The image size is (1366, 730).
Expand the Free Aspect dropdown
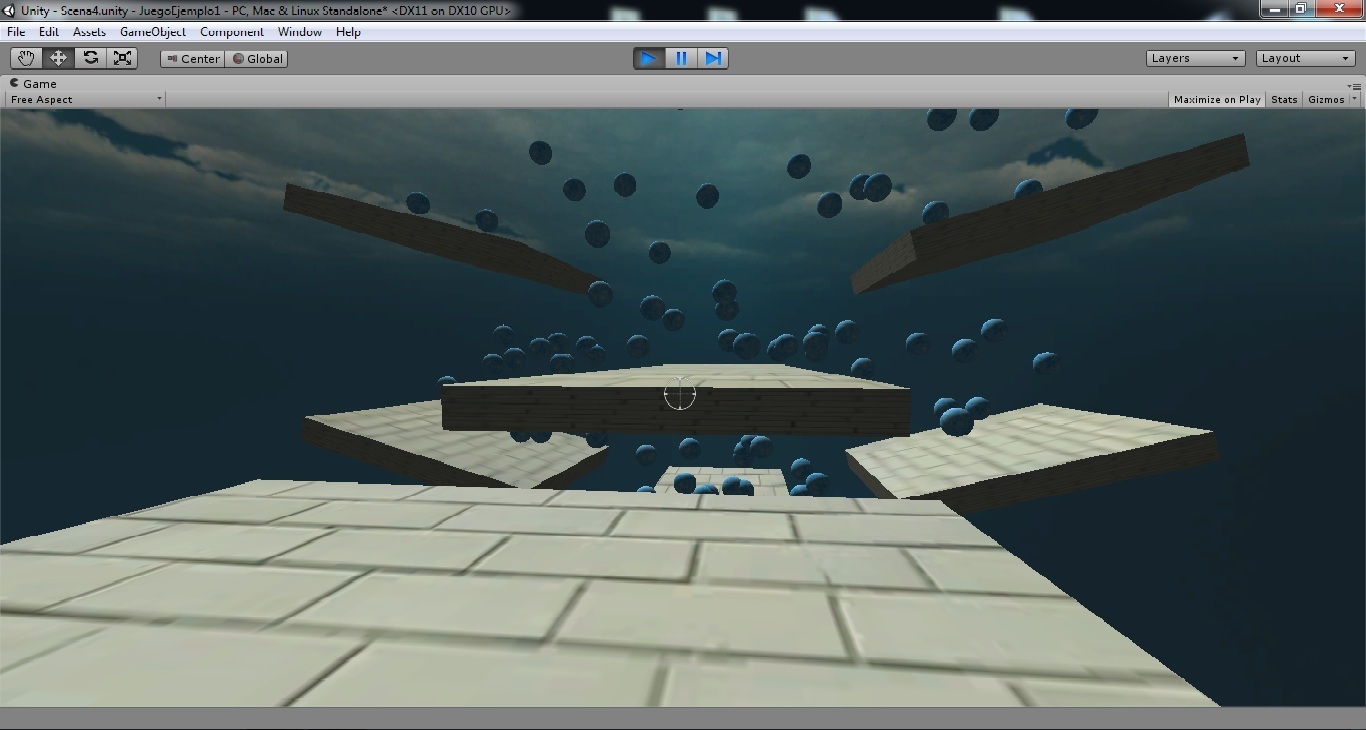pyautogui.click(x=85, y=99)
